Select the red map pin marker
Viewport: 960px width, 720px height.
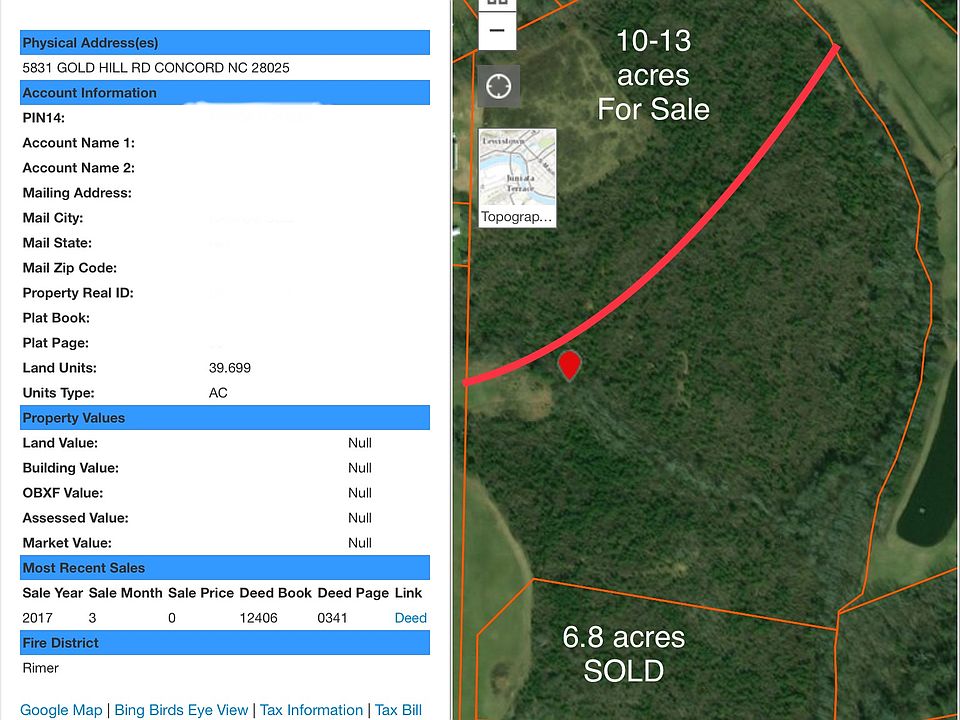point(569,365)
